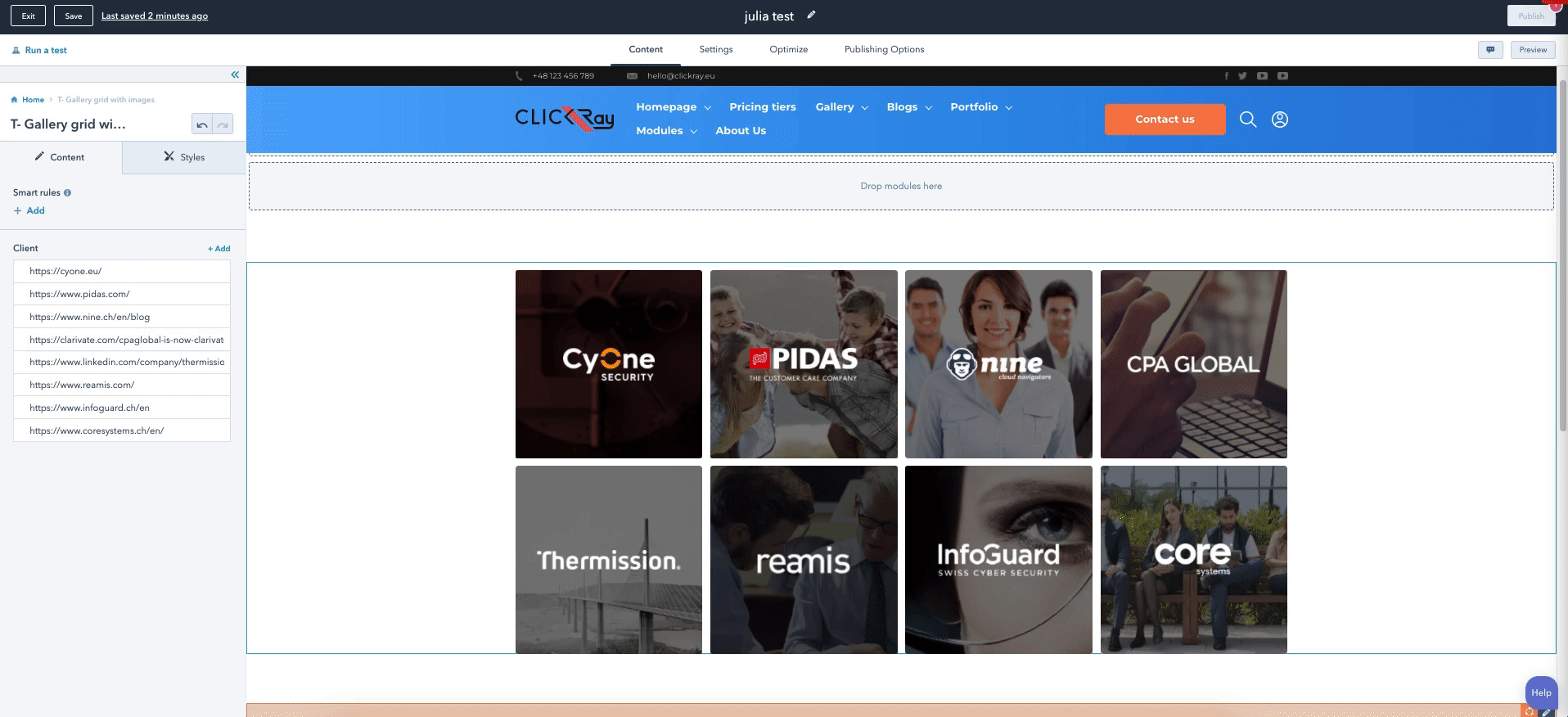Click the nine cloud navigators tile

click(998, 364)
